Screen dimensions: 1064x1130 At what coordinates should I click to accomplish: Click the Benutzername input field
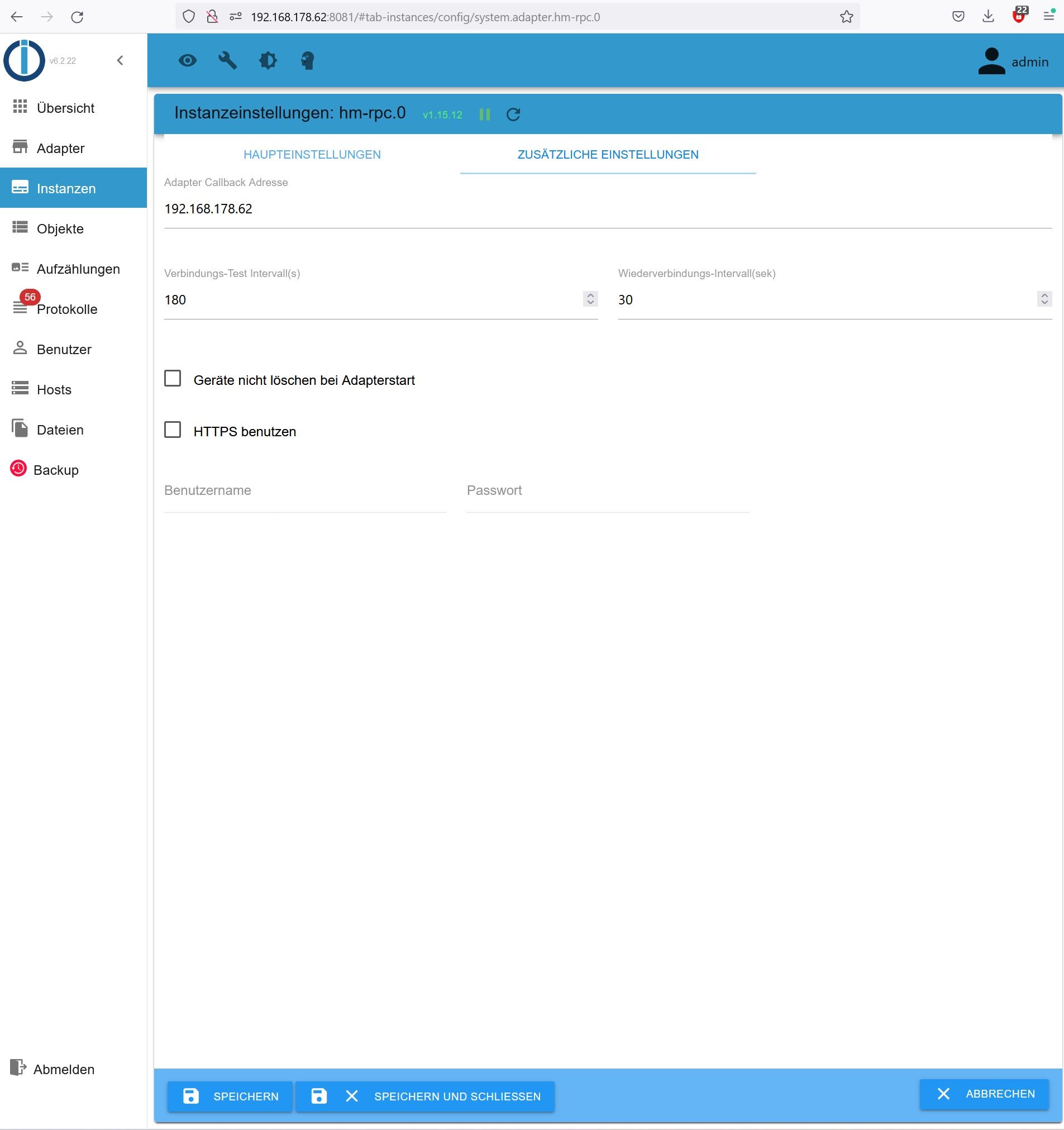305,491
